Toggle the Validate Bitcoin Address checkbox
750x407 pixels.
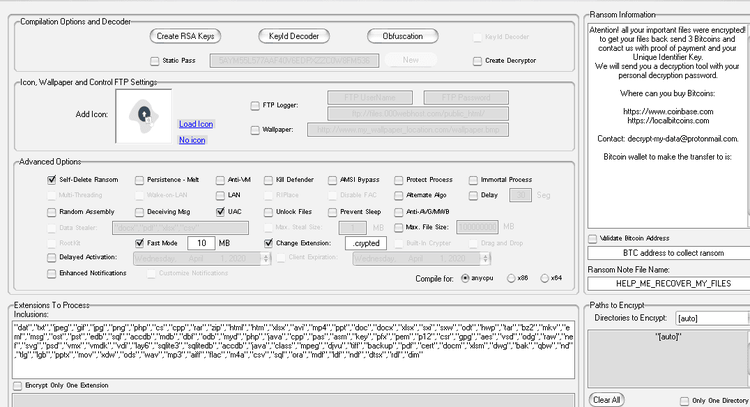[593, 237]
